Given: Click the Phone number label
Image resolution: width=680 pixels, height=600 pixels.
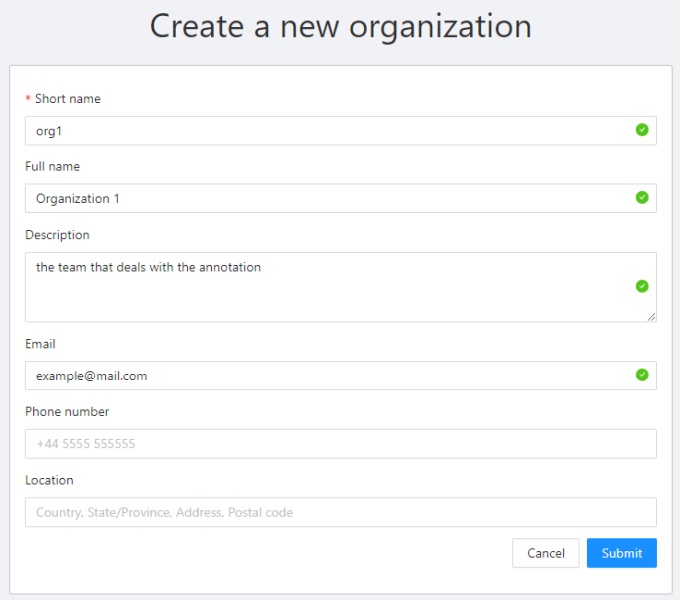Looking at the screenshot, I should point(67,411).
